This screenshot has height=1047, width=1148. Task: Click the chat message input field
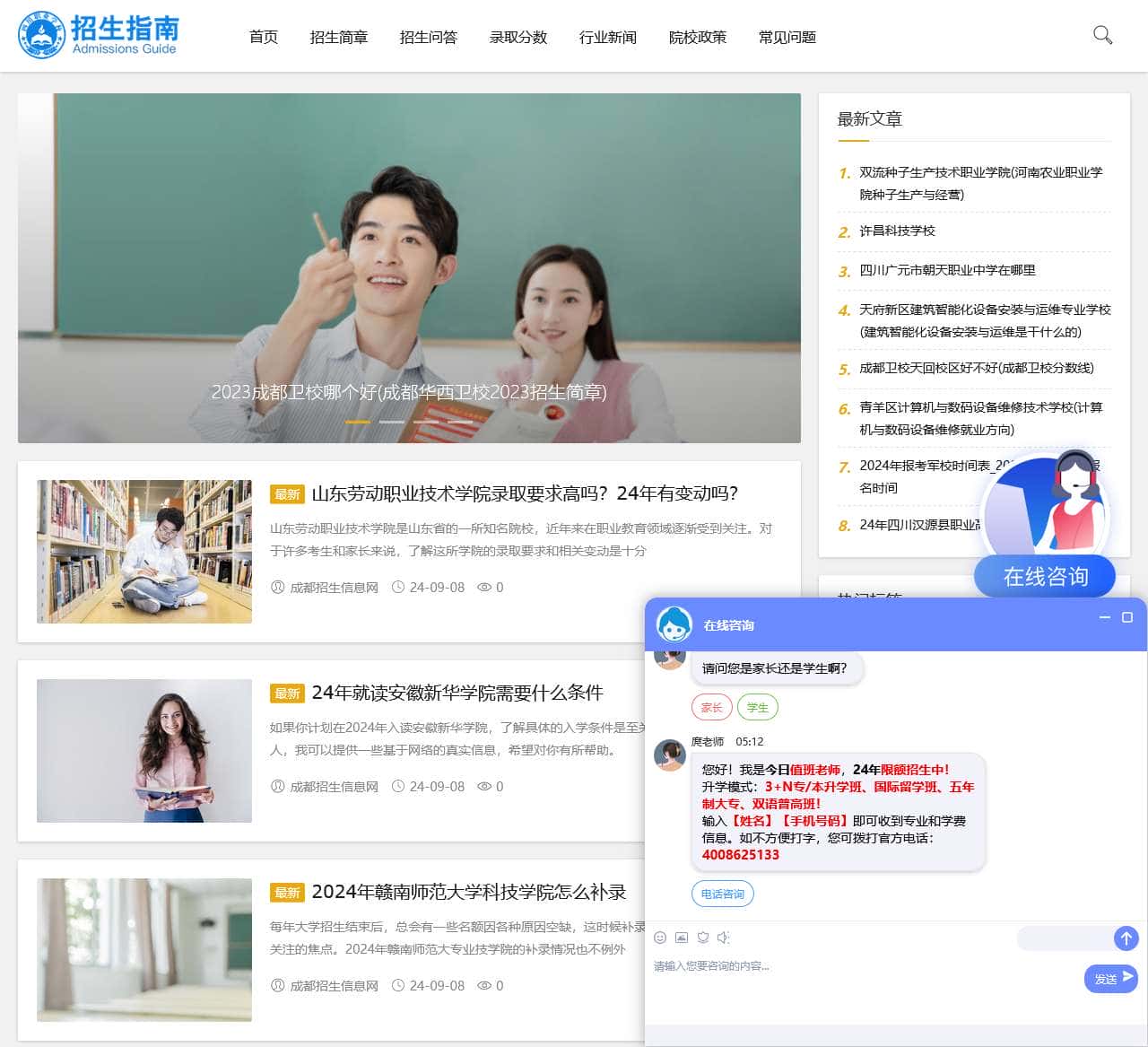[x=852, y=966]
